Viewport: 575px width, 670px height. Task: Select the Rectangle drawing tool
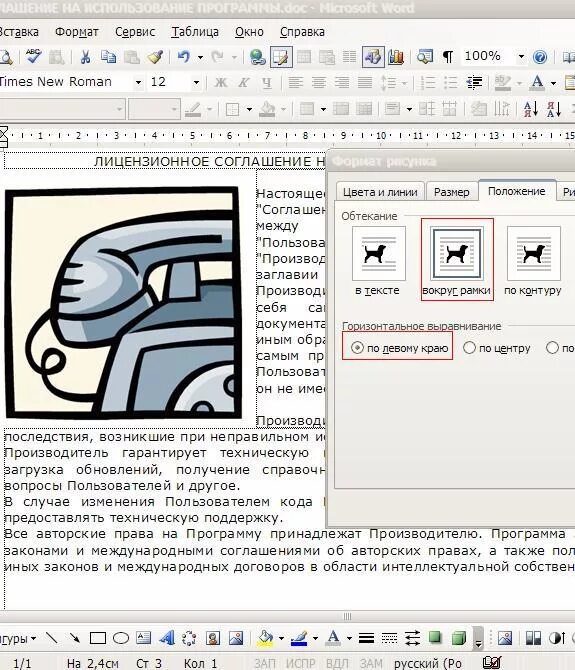click(x=98, y=638)
